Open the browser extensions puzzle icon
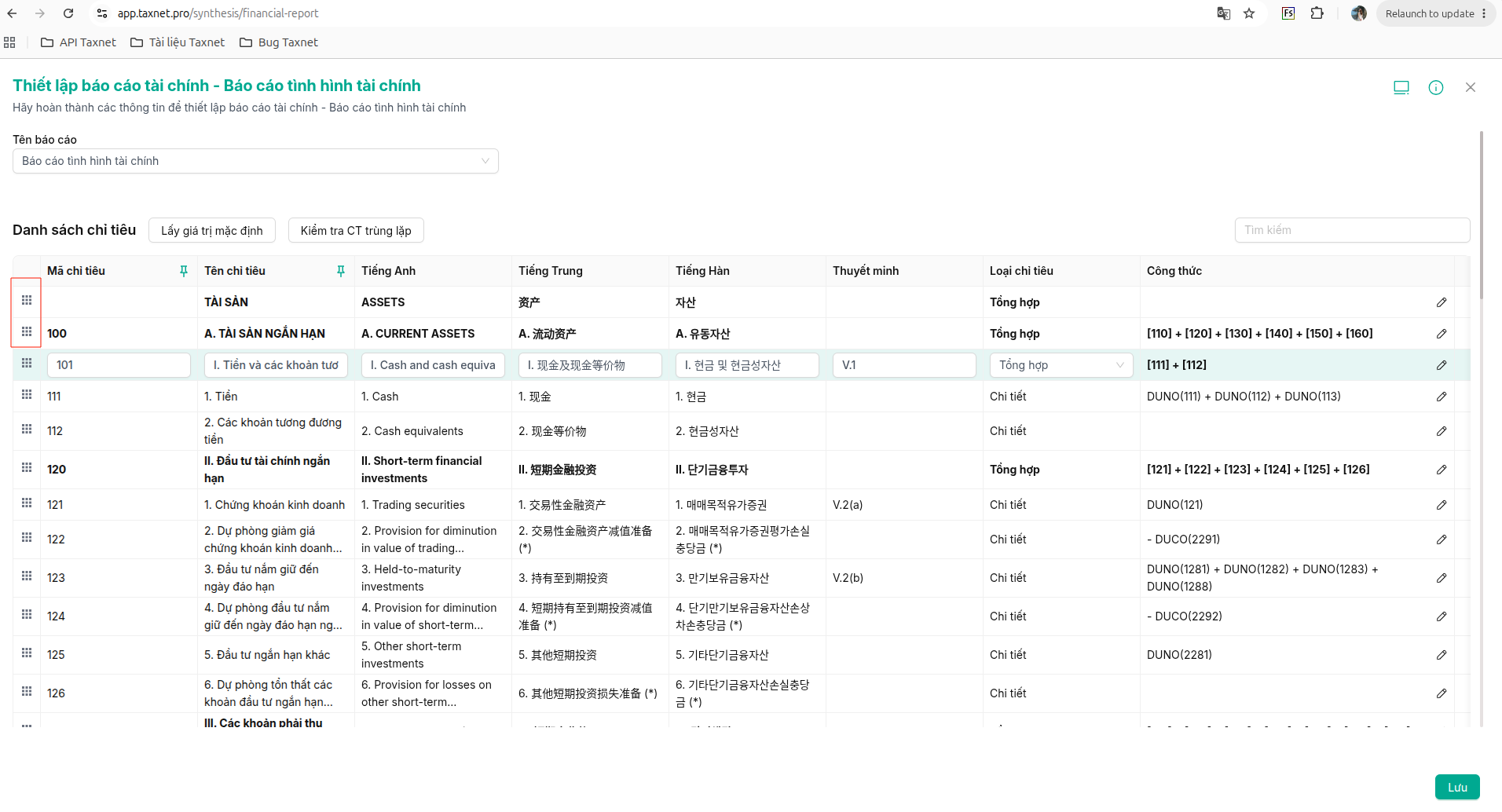The height and width of the screenshot is (812, 1502). [x=1317, y=13]
